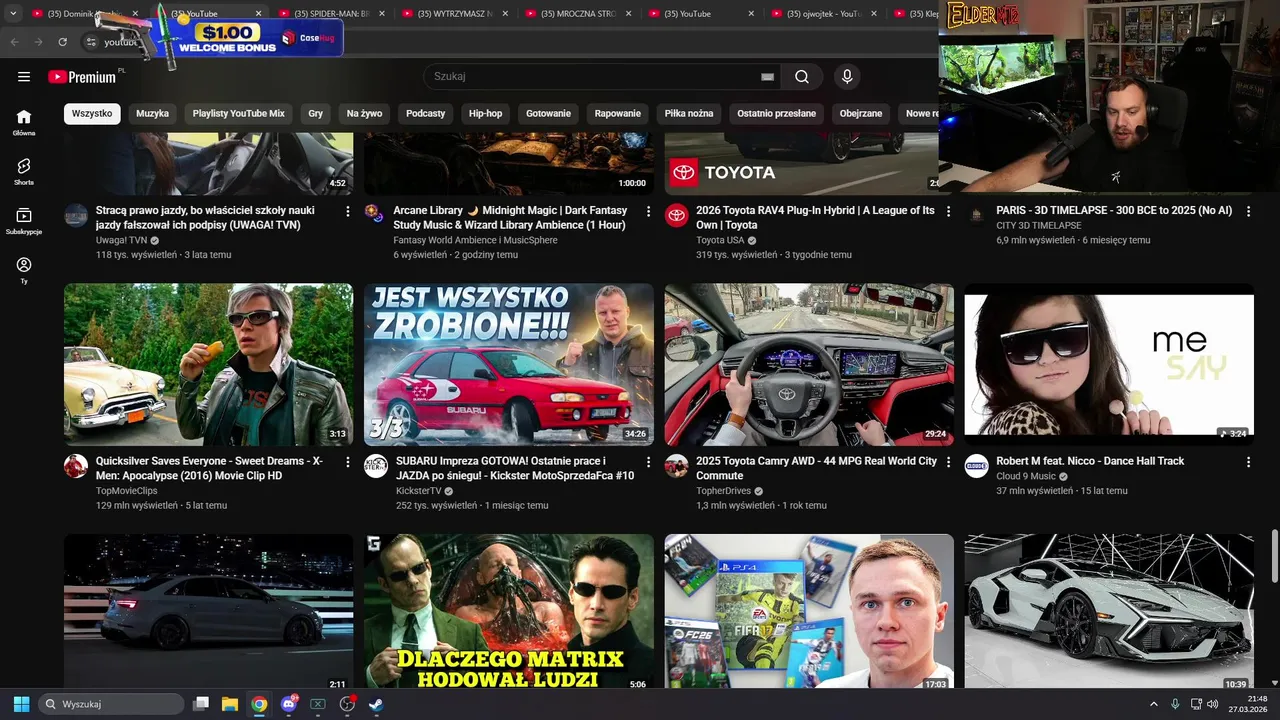Click the page vertical scrollbar thumb
This screenshot has height=720, width=1280.
(1274, 554)
